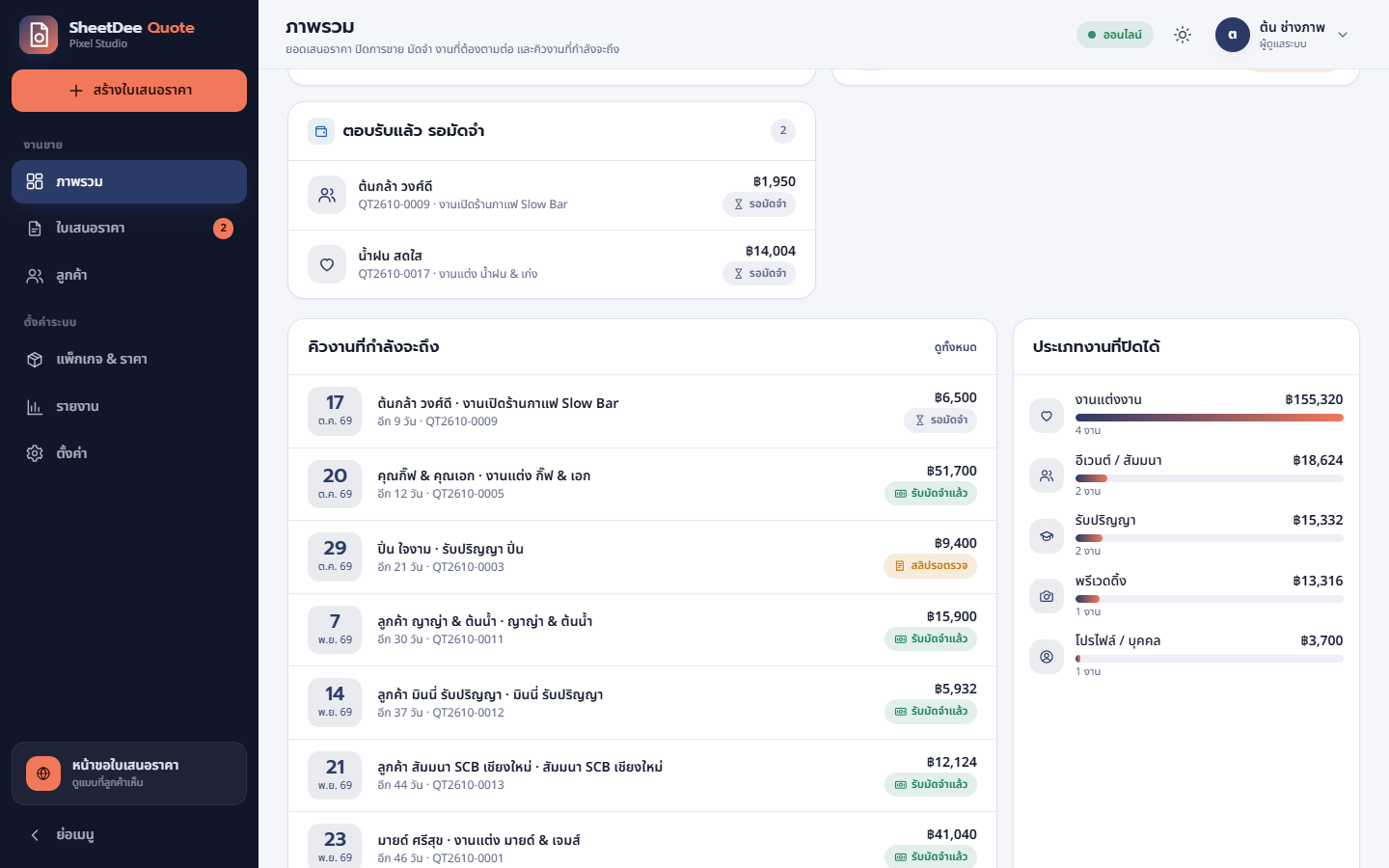Toggle the light/dark theme sun icon
The height and width of the screenshot is (868, 1389).
pos(1183,35)
